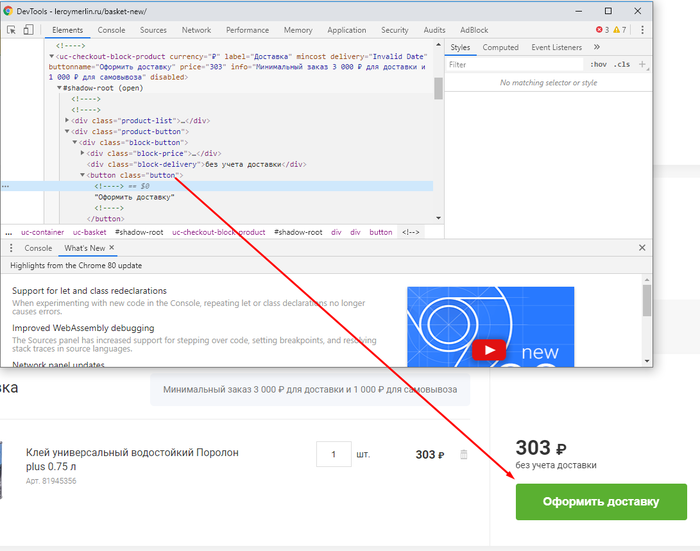This screenshot has height=551, width=700.
Task: Open the drawer's three-dot menu
Action: 12,248
